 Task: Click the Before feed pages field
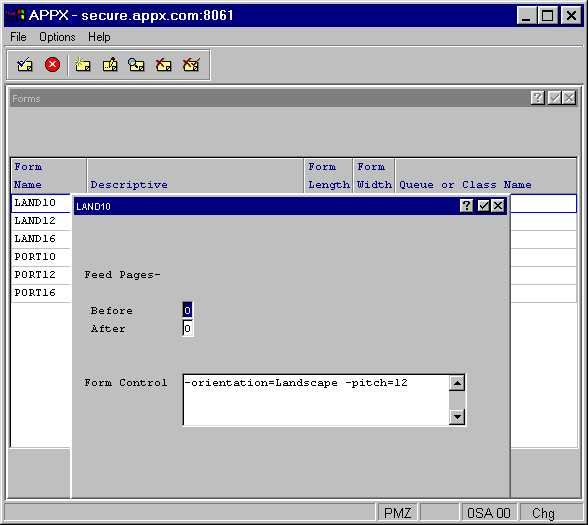[188, 310]
